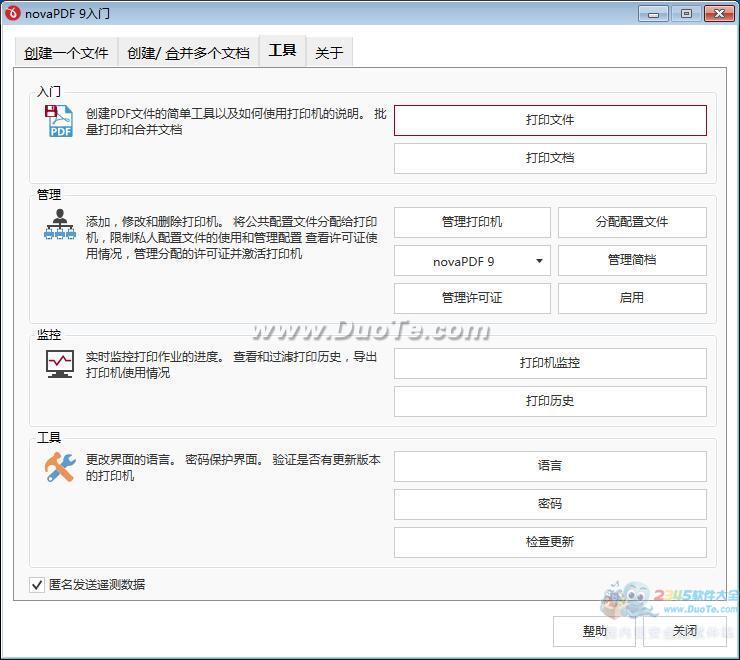Switch to the 创建一个文件 tab
Screen dimensions: 740x660
tap(66, 53)
